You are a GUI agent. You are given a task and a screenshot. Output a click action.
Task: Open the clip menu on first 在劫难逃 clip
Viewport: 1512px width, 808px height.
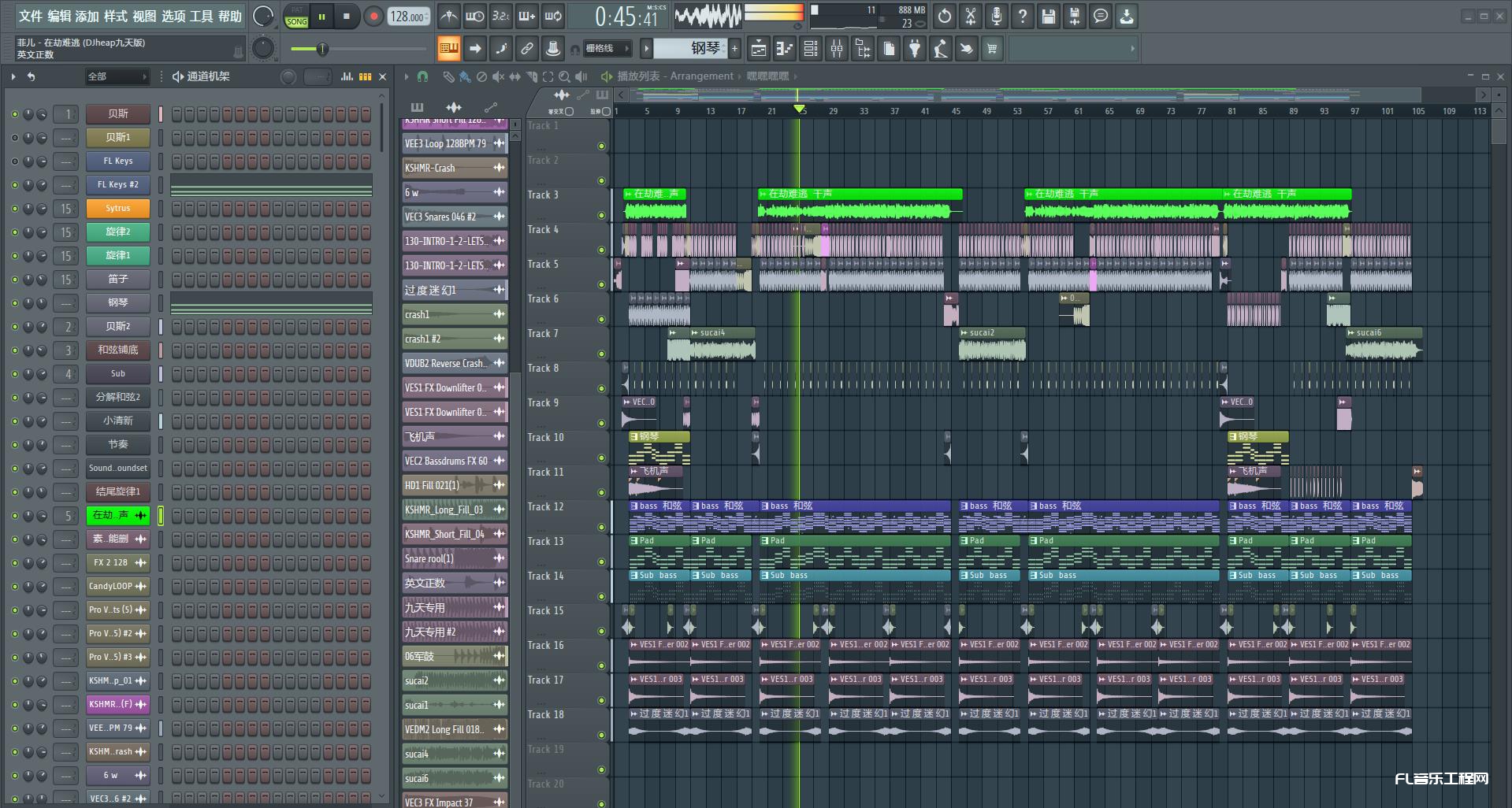pyautogui.click(x=628, y=194)
